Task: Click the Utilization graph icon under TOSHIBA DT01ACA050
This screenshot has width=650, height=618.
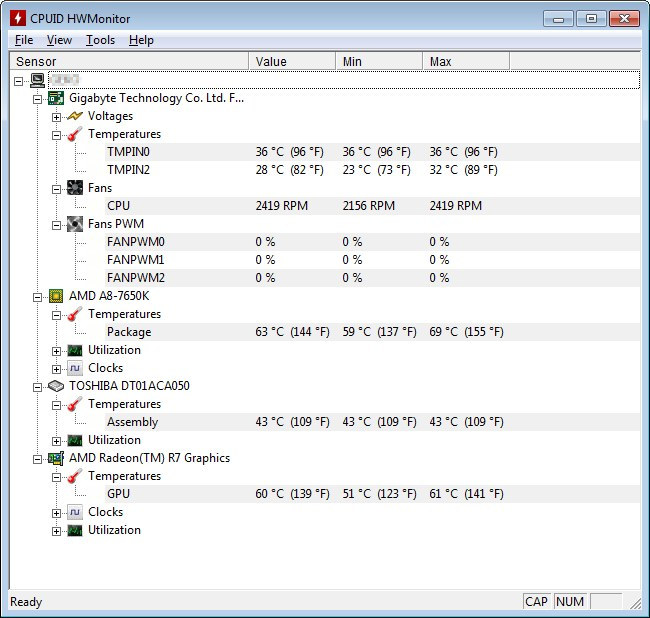Action: [x=75, y=440]
